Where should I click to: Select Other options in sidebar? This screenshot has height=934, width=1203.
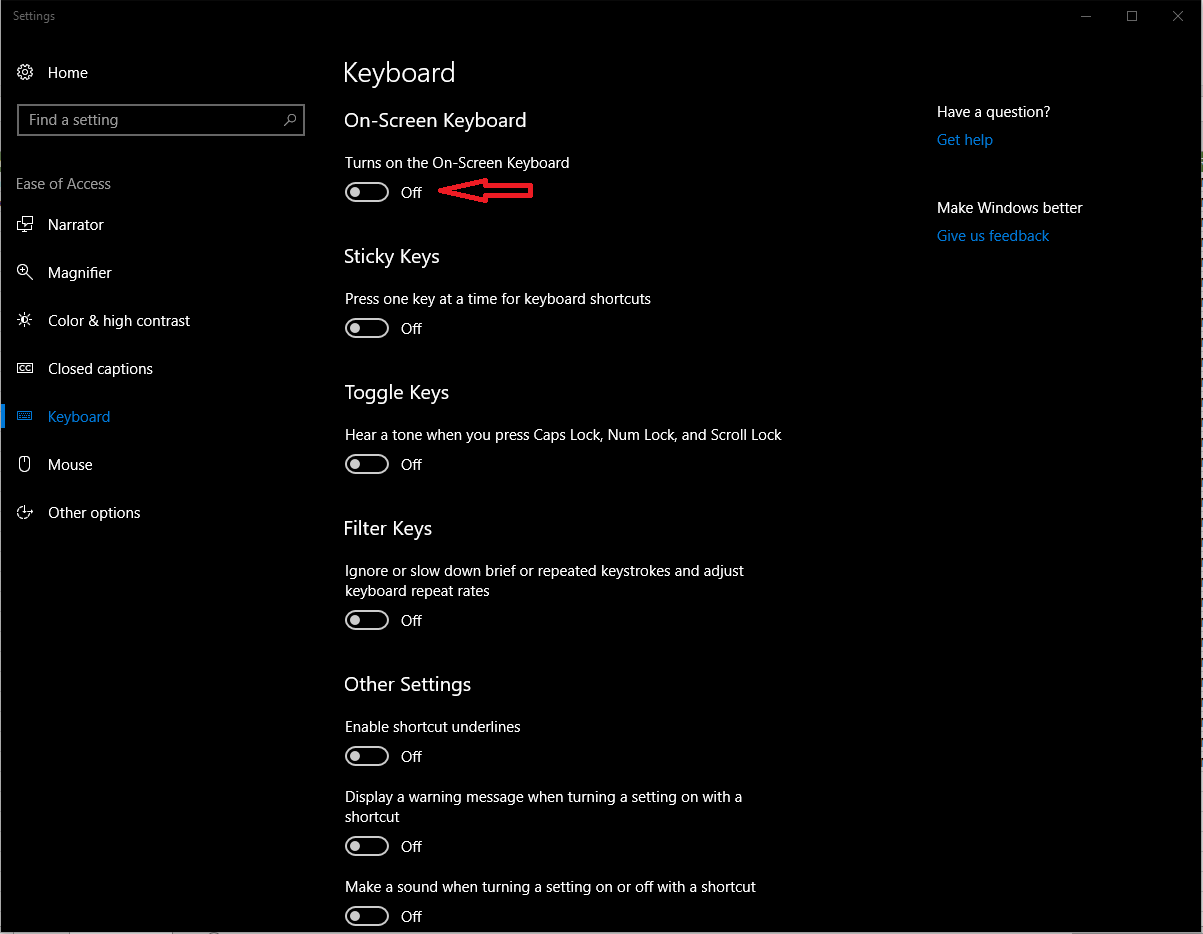point(94,513)
